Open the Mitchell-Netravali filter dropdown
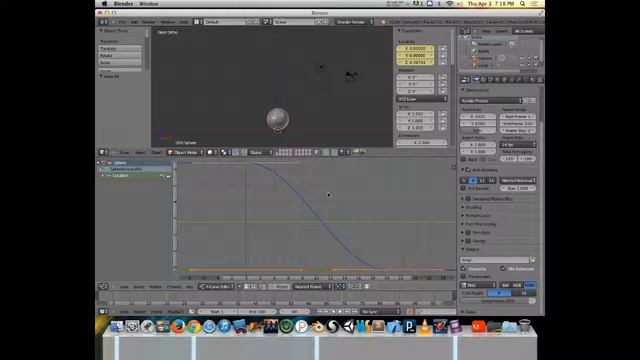The width and height of the screenshot is (640, 360). coord(518,180)
